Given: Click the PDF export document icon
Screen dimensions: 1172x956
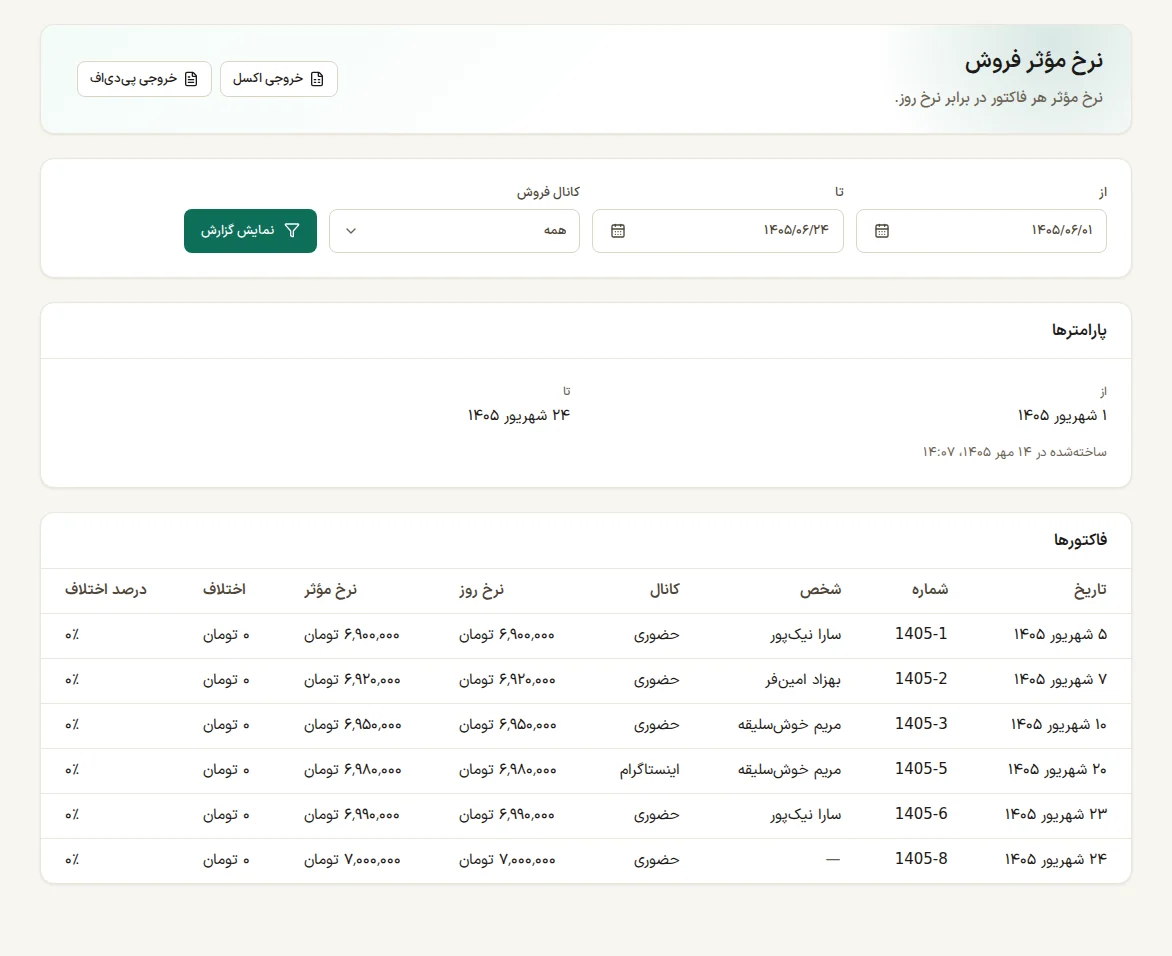Looking at the screenshot, I should point(191,79).
